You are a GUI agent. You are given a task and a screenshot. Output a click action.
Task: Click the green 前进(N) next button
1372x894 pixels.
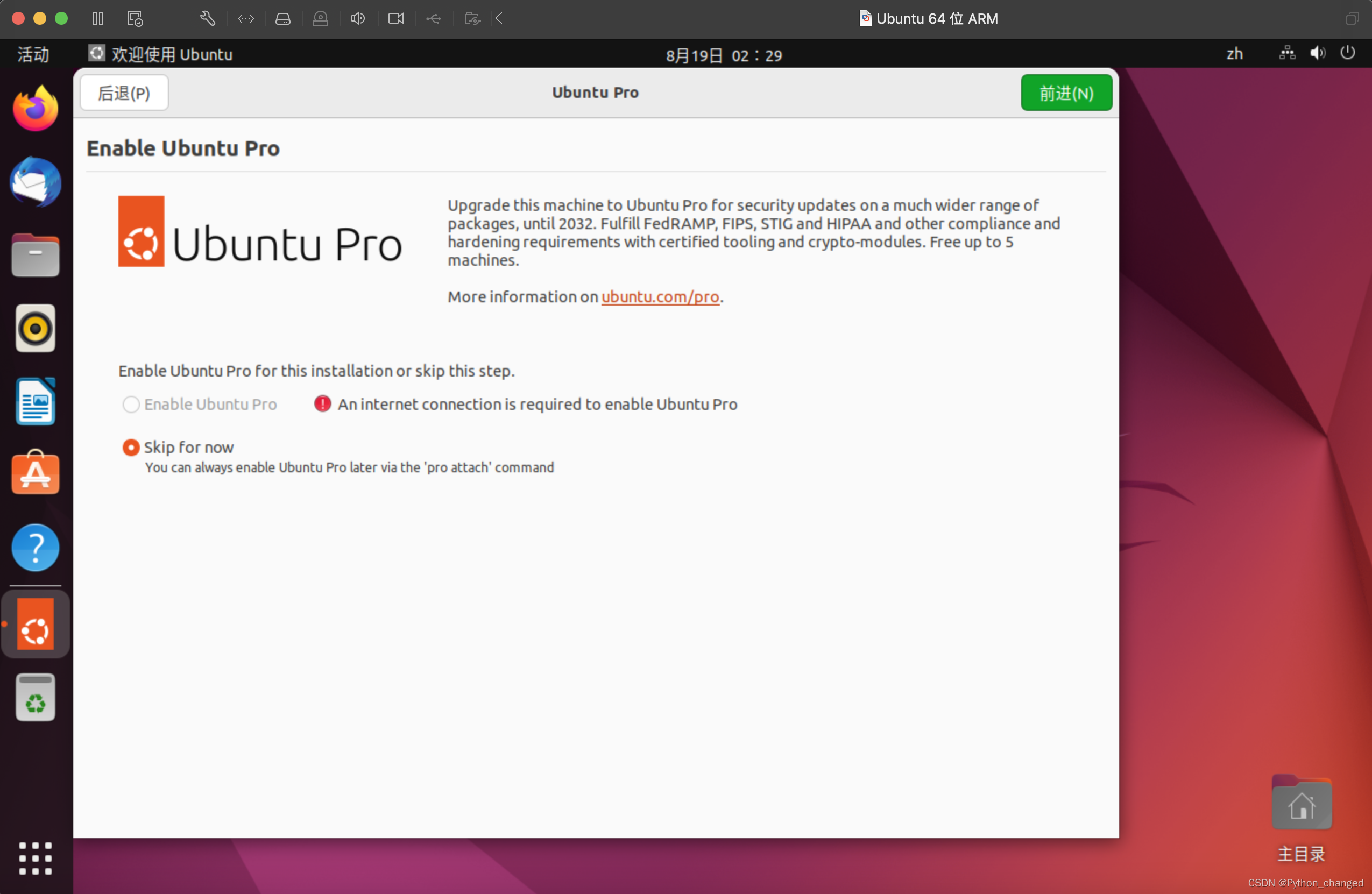(x=1066, y=93)
